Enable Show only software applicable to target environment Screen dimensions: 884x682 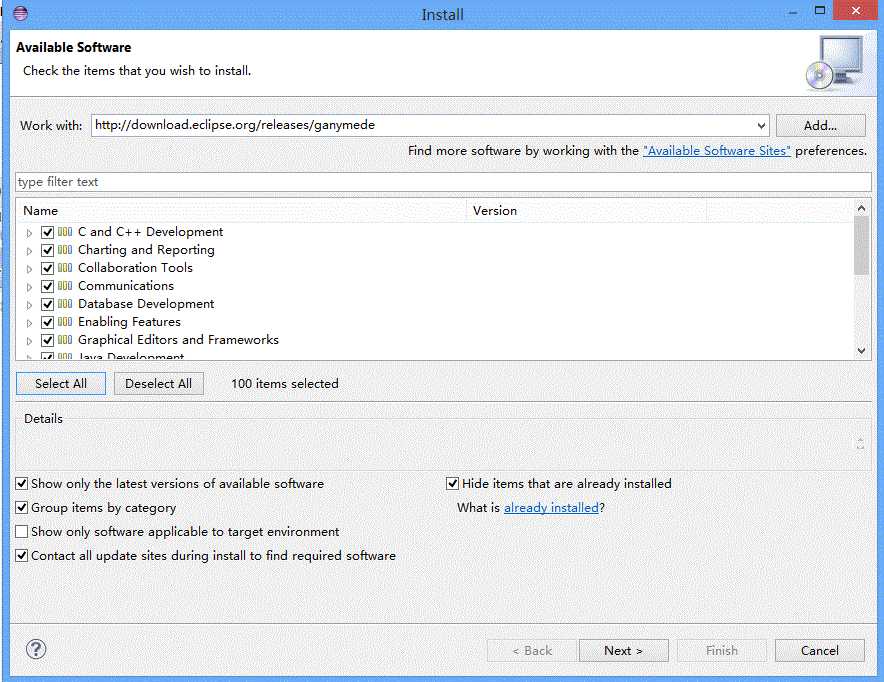coord(21,532)
